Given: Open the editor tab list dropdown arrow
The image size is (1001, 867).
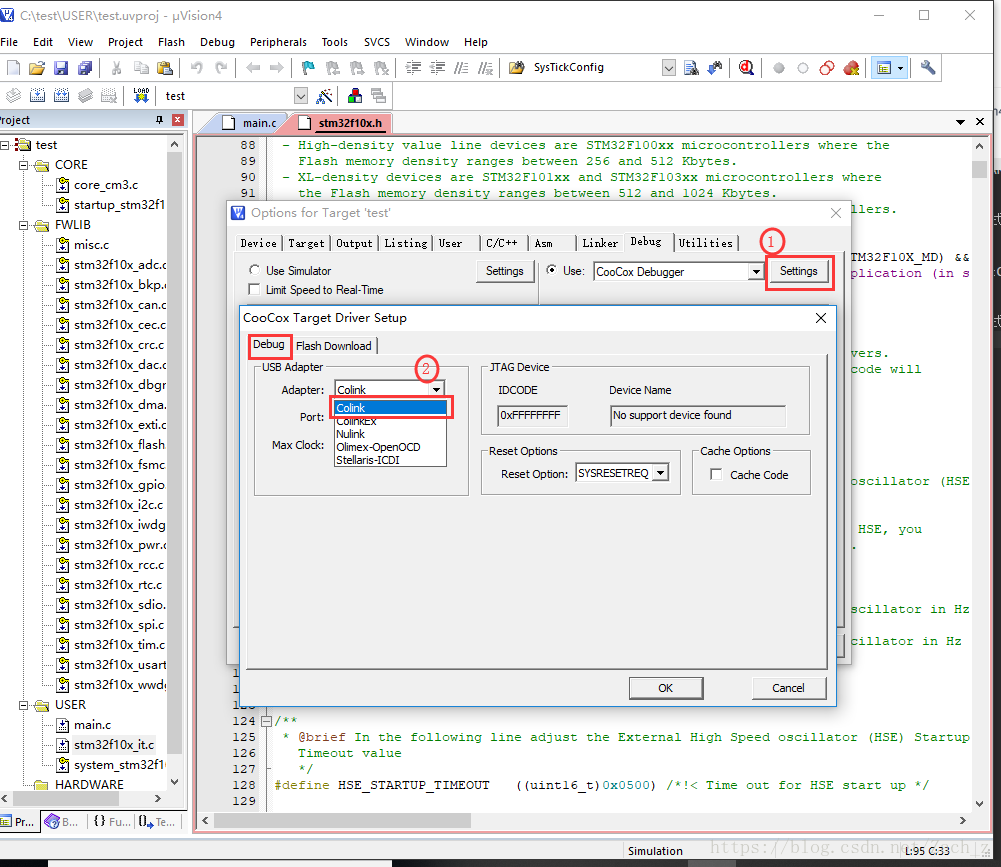Looking at the screenshot, I should (x=960, y=121).
